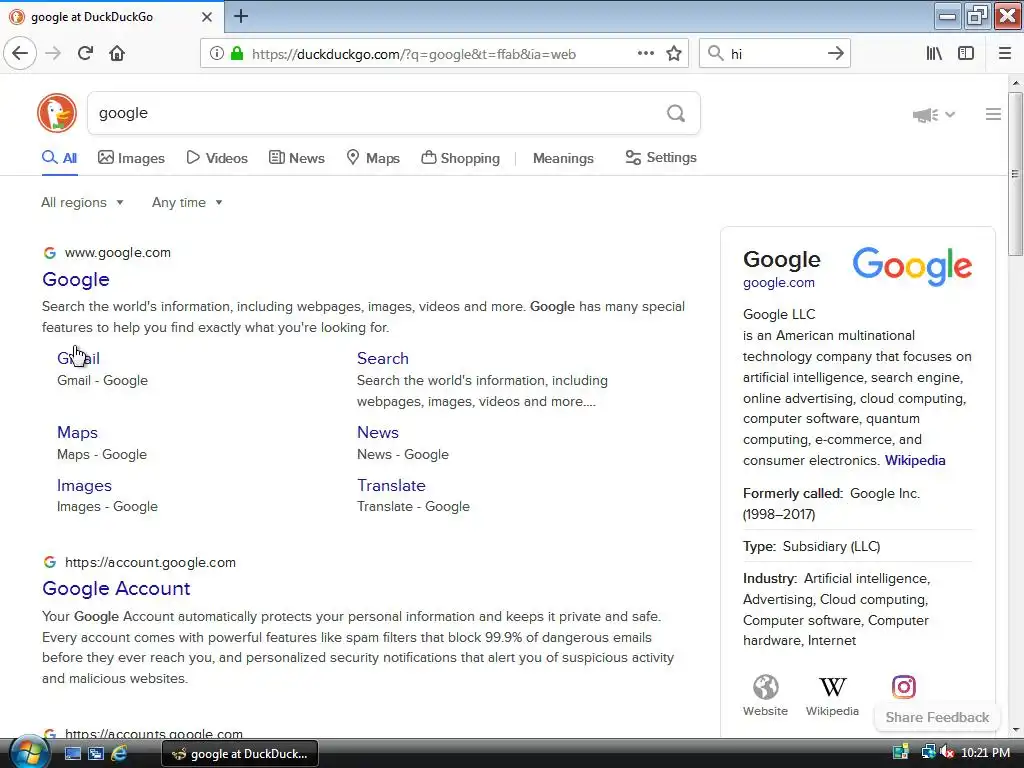Click the Share Feedback button
Viewport: 1024px width, 768px height.
point(937,717)
